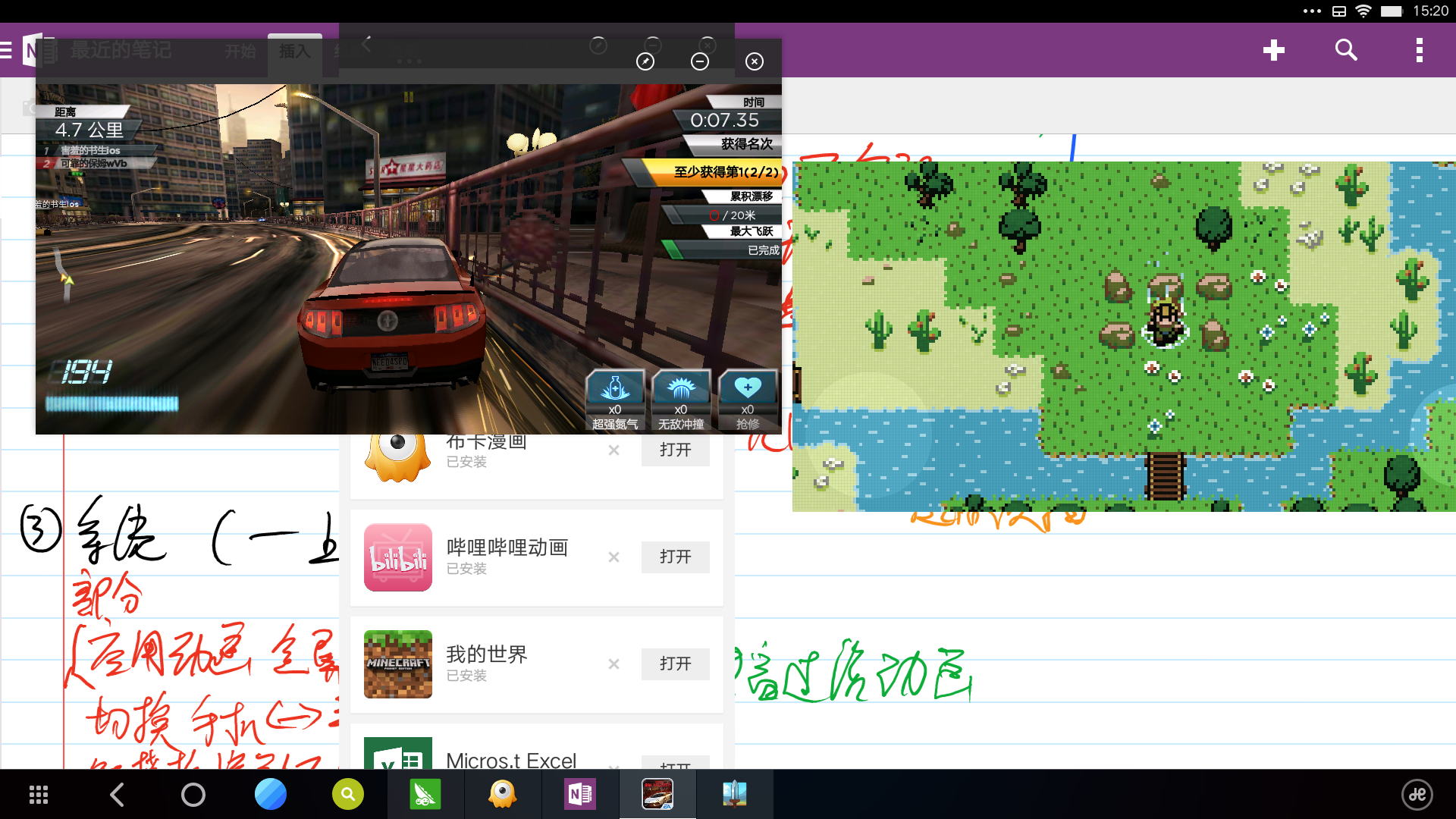Open OneNote search with the magnifier icon
Screen dimensions: 1456x819
(x=1346, y=50)
